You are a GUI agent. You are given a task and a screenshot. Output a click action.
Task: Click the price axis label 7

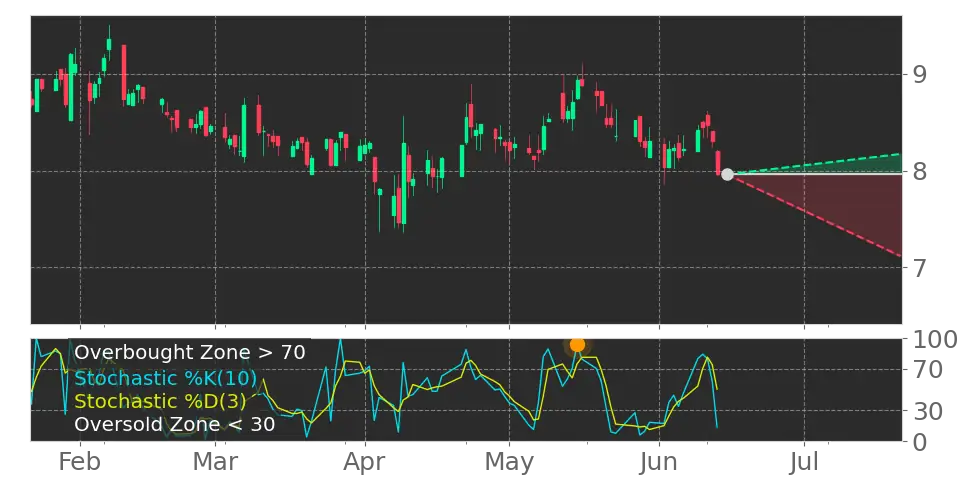coord(920,268)
